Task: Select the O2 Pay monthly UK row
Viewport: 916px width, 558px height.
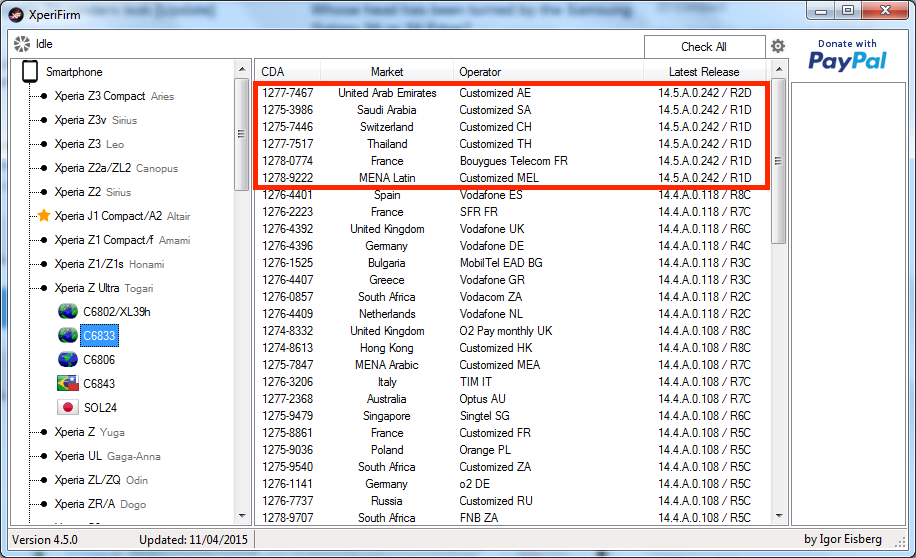Action: click(x=513, y=331)
